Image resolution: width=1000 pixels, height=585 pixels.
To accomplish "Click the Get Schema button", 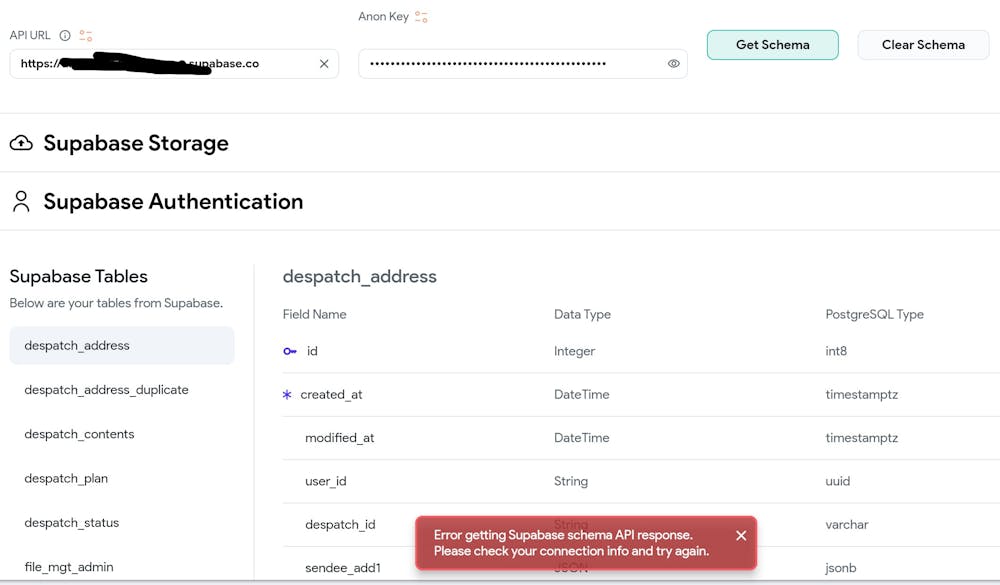I will pyautogui.click(x=772, y=45).
